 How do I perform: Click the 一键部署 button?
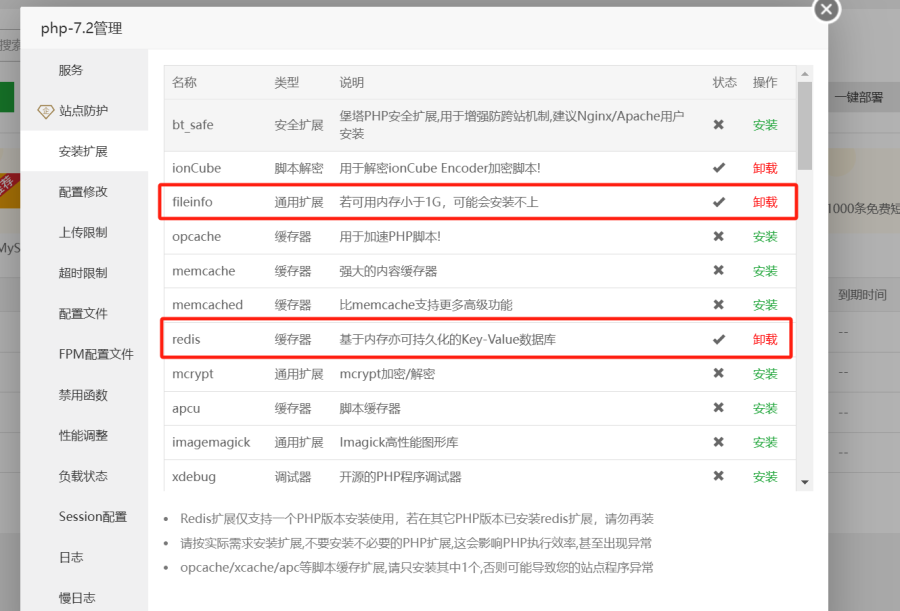[858, 96]
